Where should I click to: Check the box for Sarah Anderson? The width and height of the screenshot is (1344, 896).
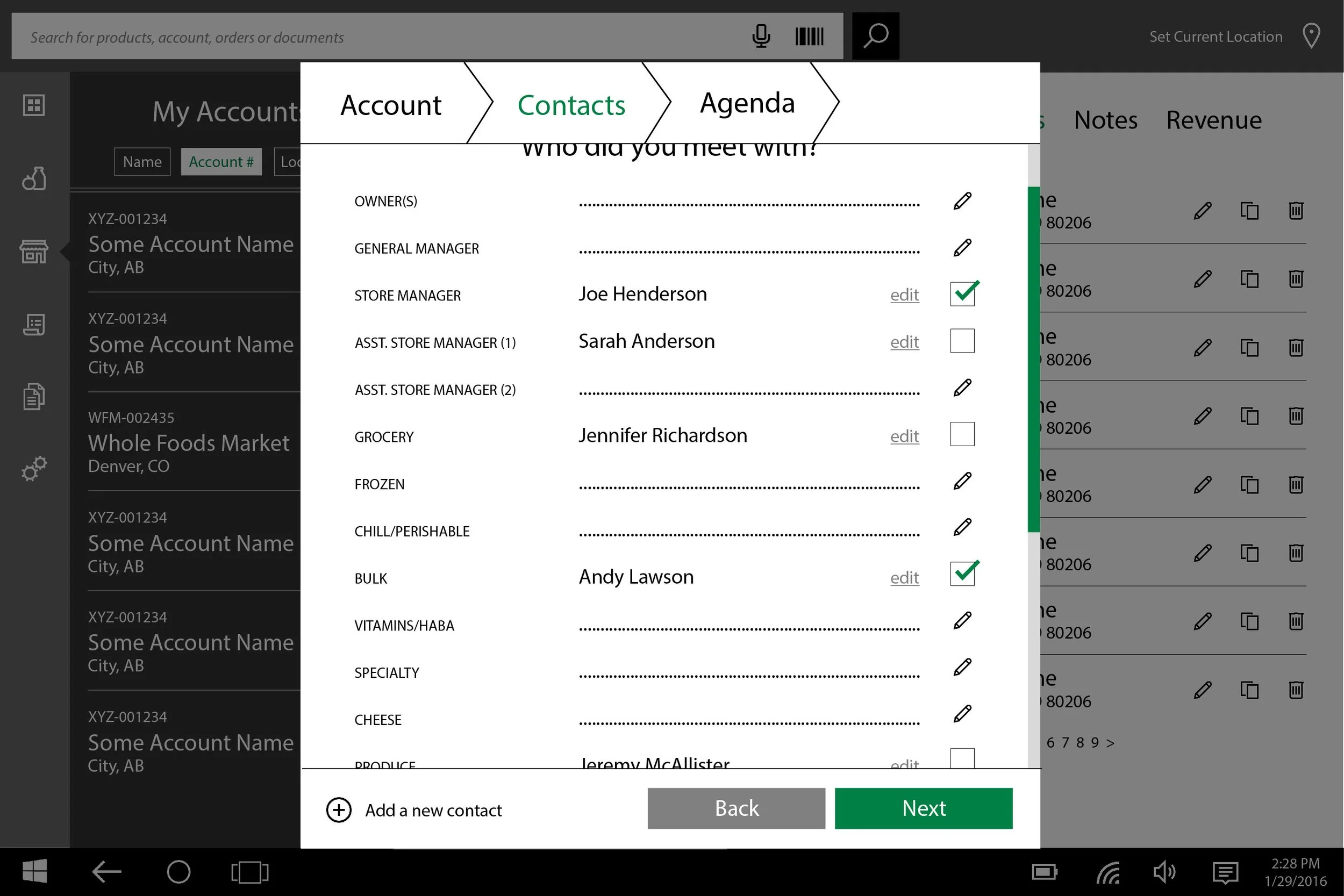(962, 341)
